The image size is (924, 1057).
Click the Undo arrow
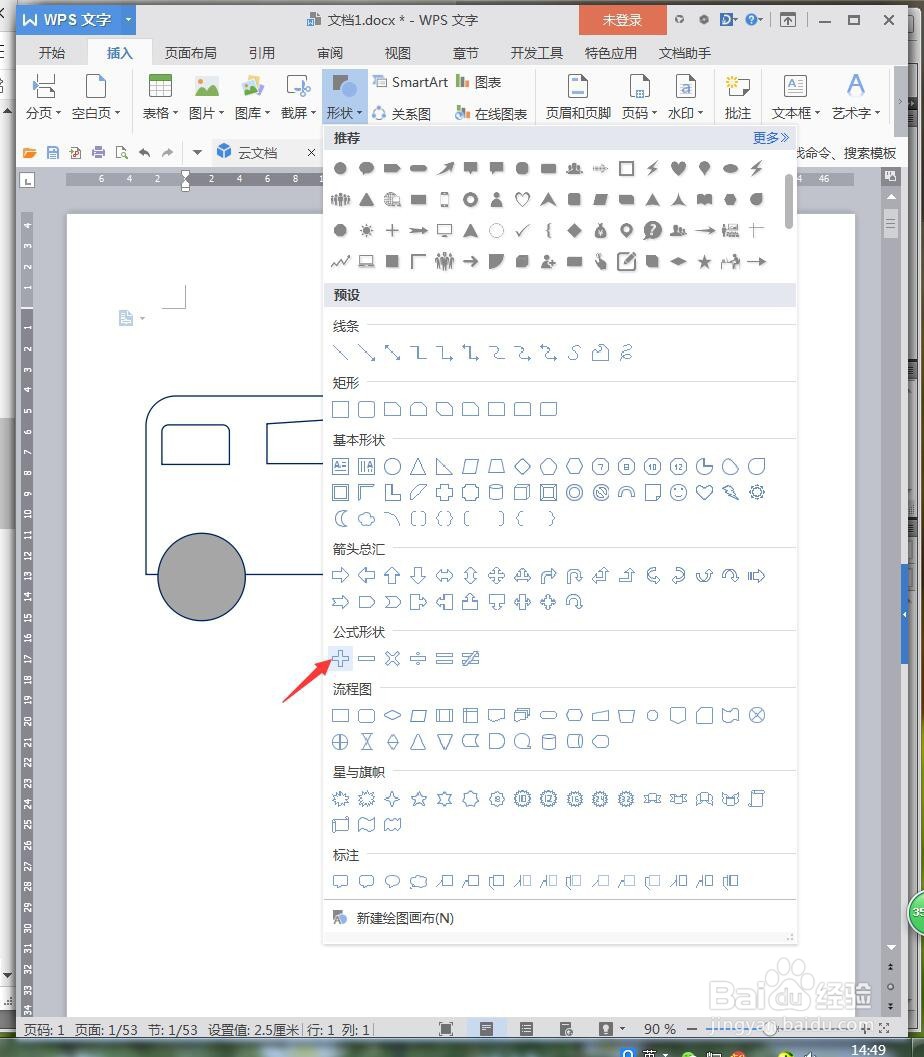coord(144,153)
